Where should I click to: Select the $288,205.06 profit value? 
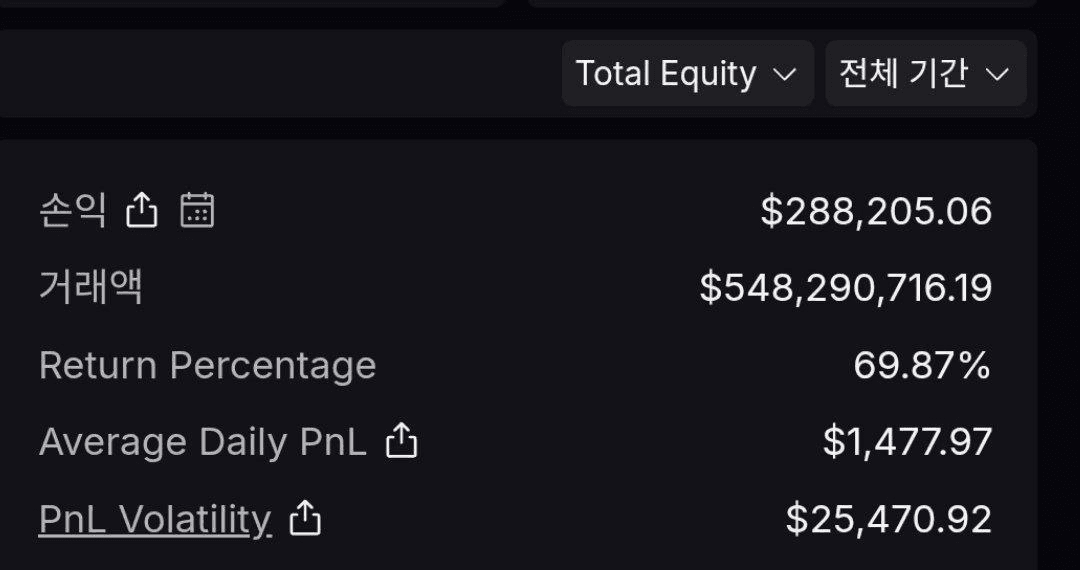pyautogui.click(x=876, y=211)
